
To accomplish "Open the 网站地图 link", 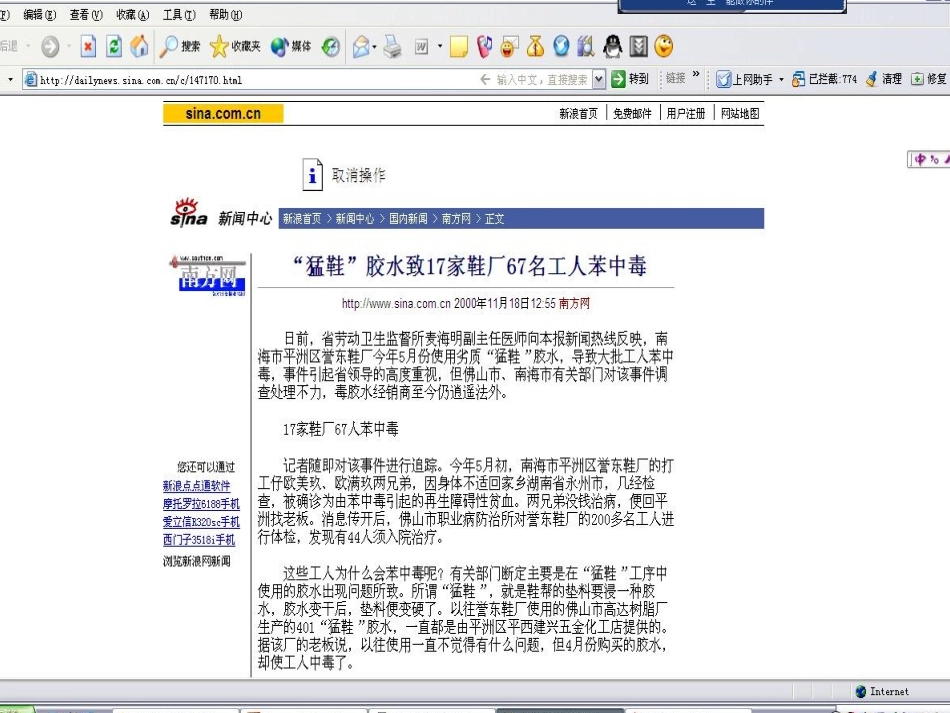I will (740, 113).
